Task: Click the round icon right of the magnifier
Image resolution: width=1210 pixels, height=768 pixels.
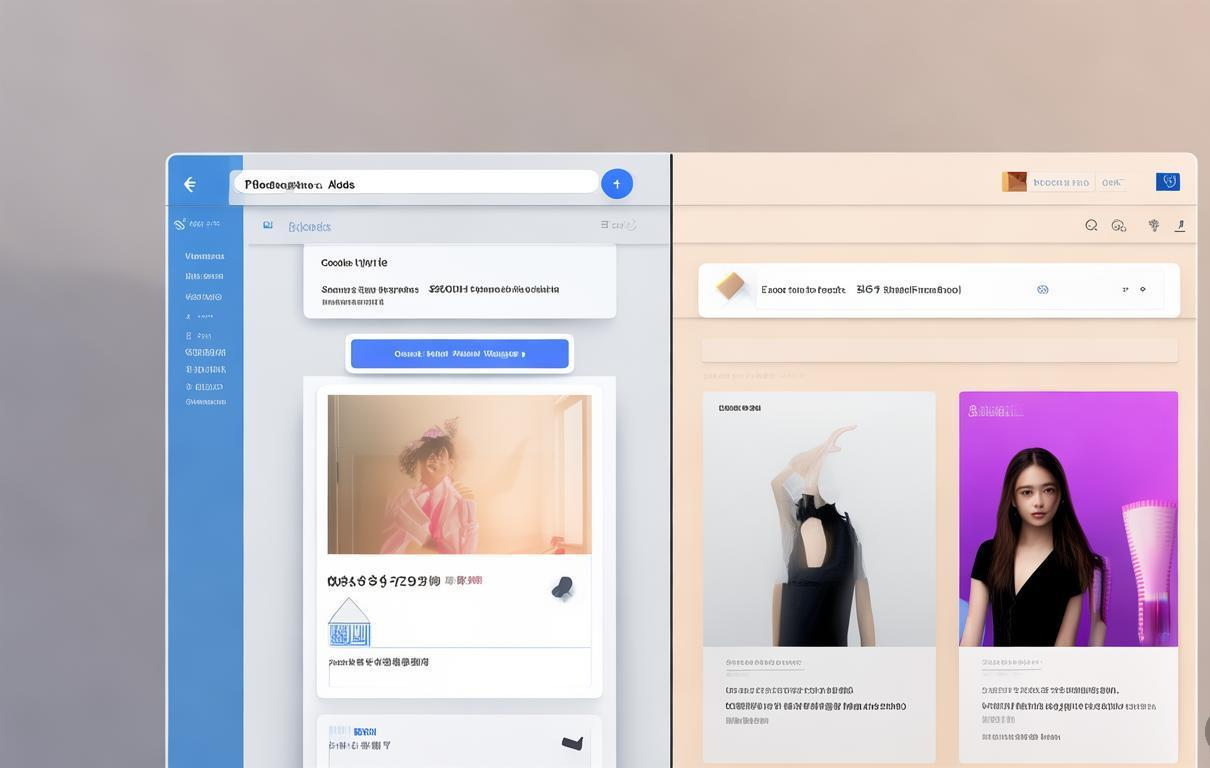Action: 1119,226
